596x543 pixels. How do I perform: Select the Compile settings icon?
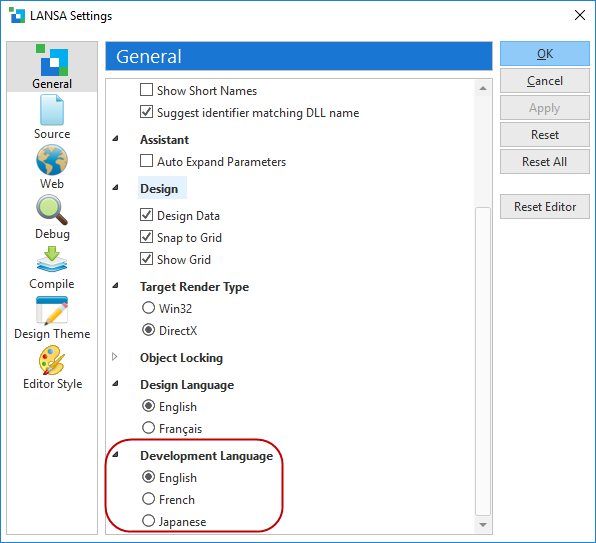[x=52, y=260]
